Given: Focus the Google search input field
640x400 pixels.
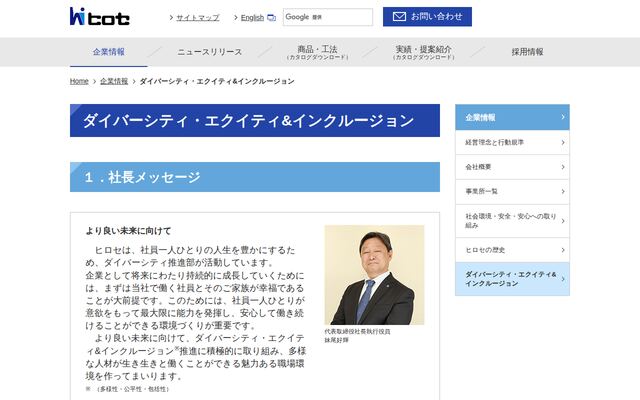Looking at the screenshot, I should (x=328, y=17).
